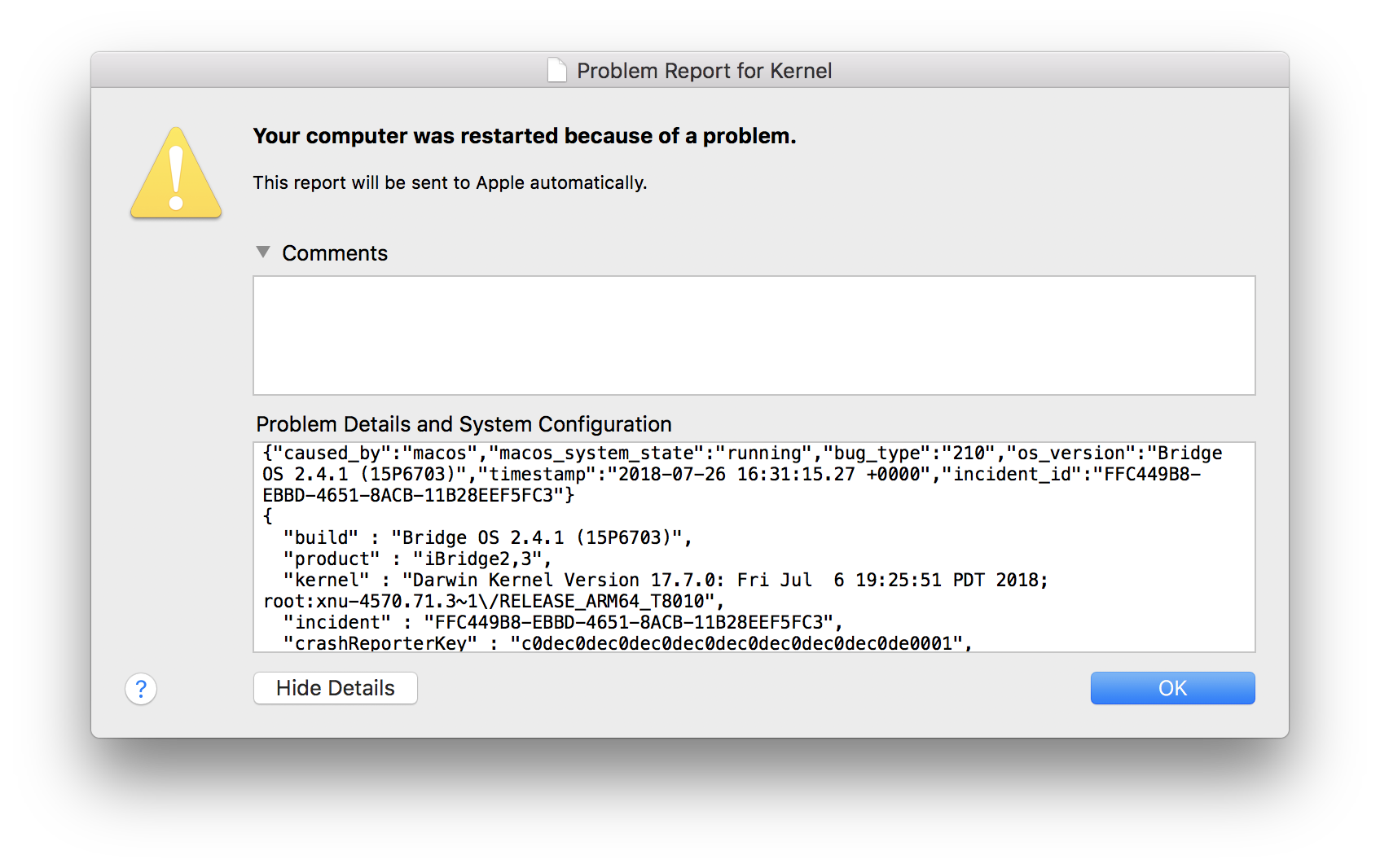The width and height of the screenshot is (1380, 868).
Task: Click the caused_by JSON header line
Action: (x=742, y=453)
